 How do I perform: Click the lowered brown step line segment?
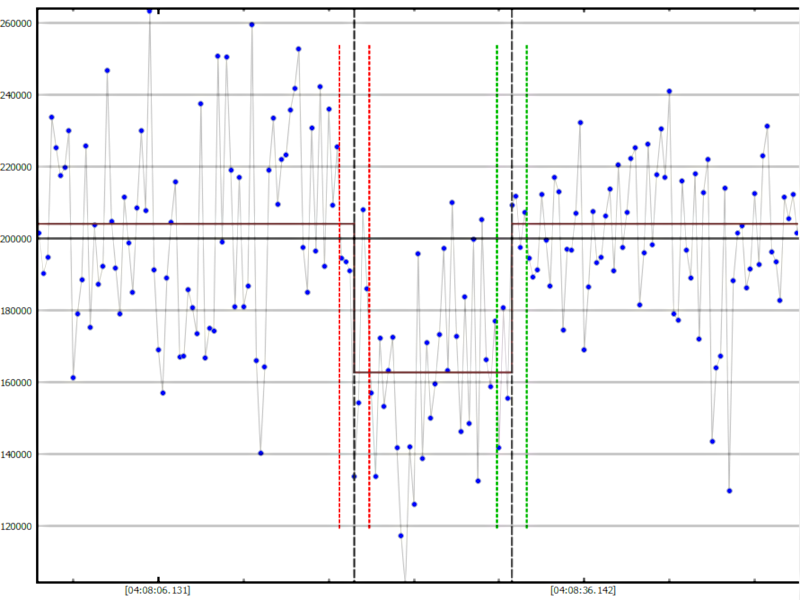[x=433, y=372]
